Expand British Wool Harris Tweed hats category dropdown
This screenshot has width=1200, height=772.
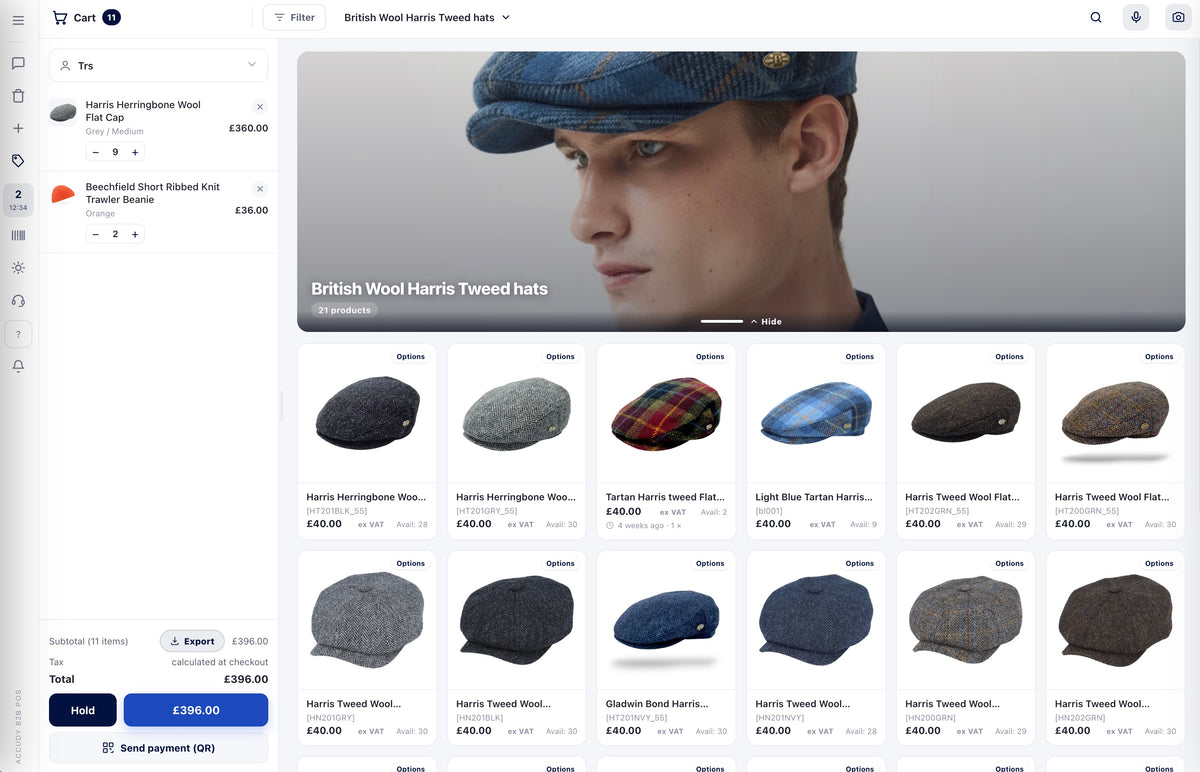tap(427, 17)
